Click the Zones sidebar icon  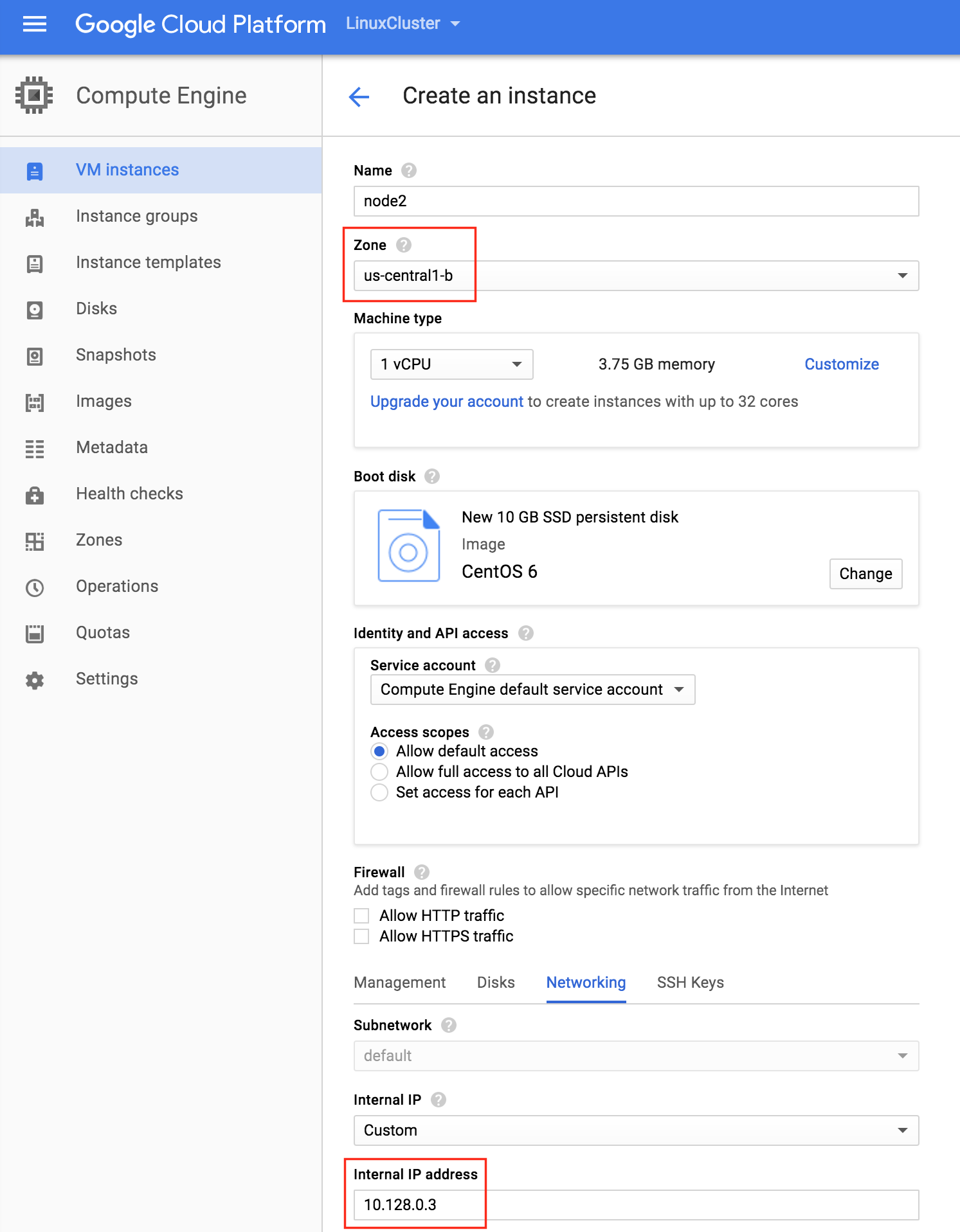point(35,541)
